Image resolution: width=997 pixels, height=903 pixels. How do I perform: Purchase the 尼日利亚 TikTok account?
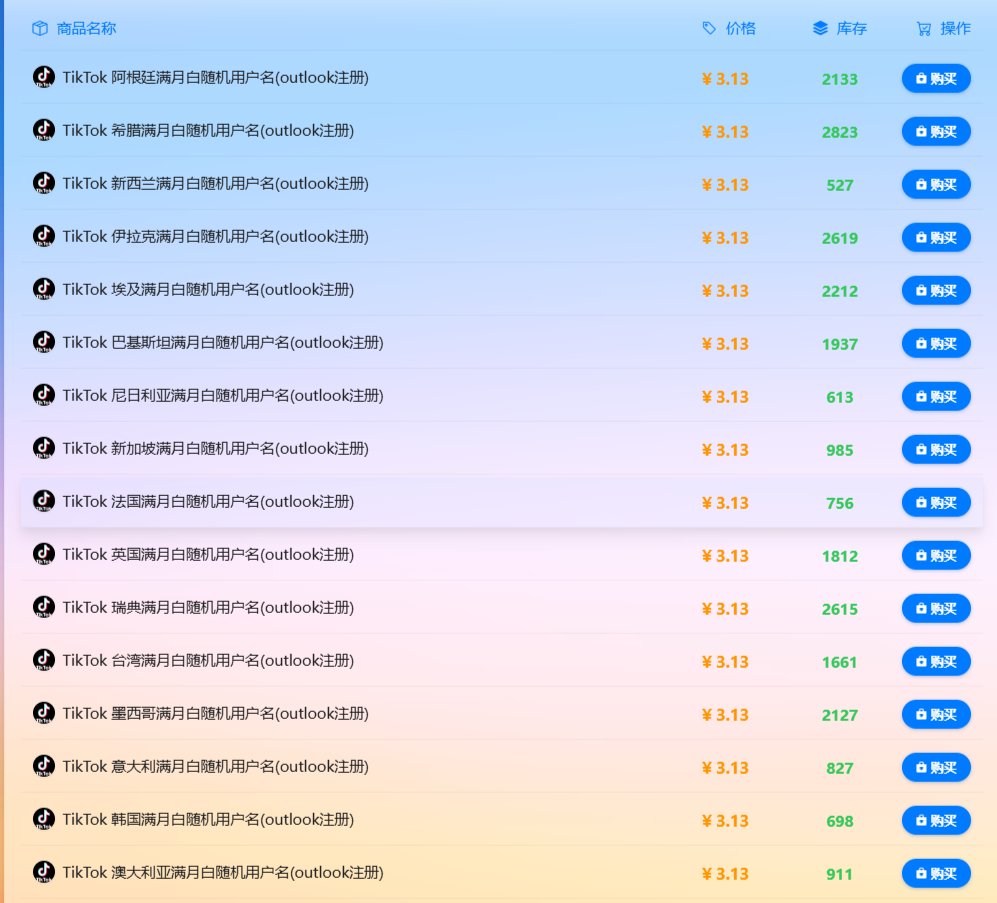coord(936,396)
